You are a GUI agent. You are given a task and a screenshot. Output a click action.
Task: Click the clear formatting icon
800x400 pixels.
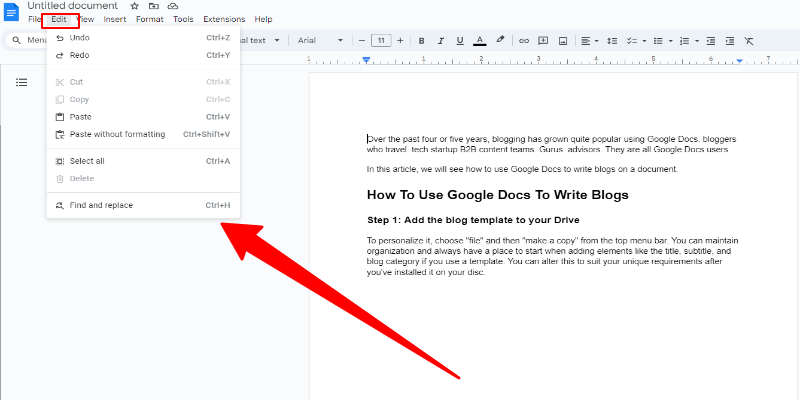coord(748,41)
